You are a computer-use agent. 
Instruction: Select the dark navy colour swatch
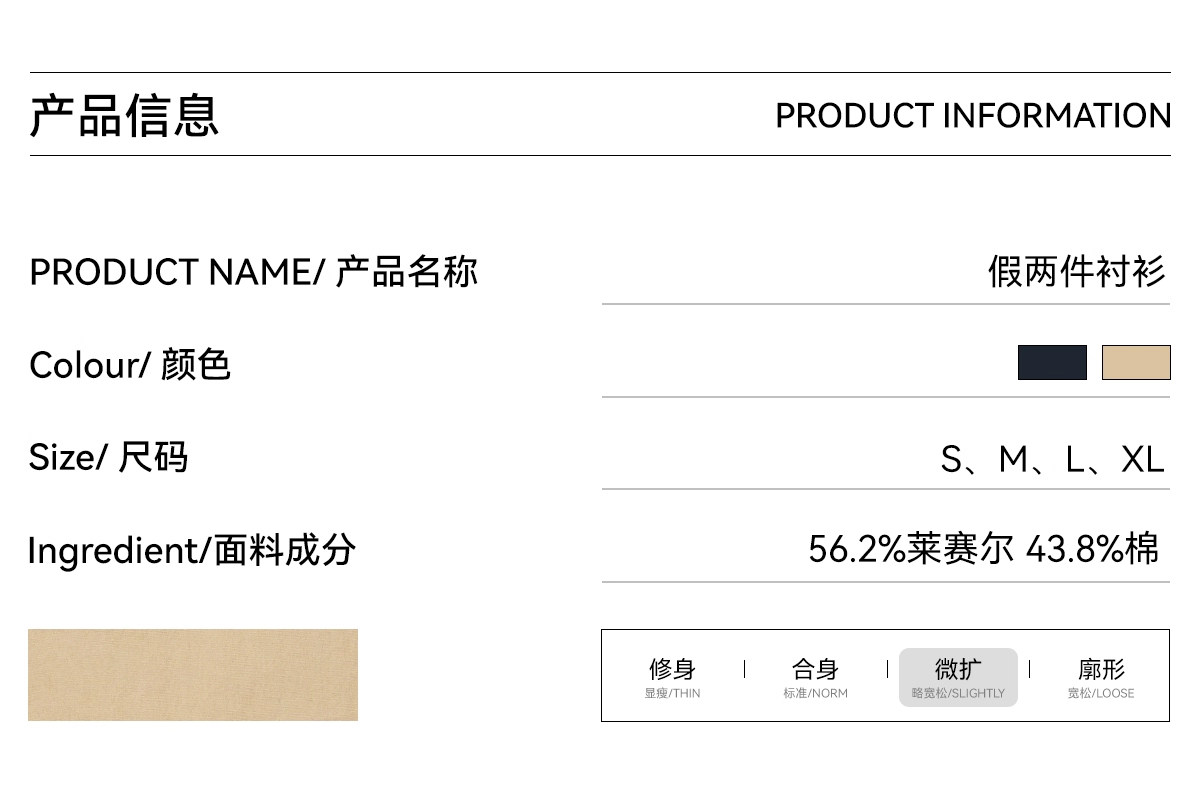(1052, 362)
